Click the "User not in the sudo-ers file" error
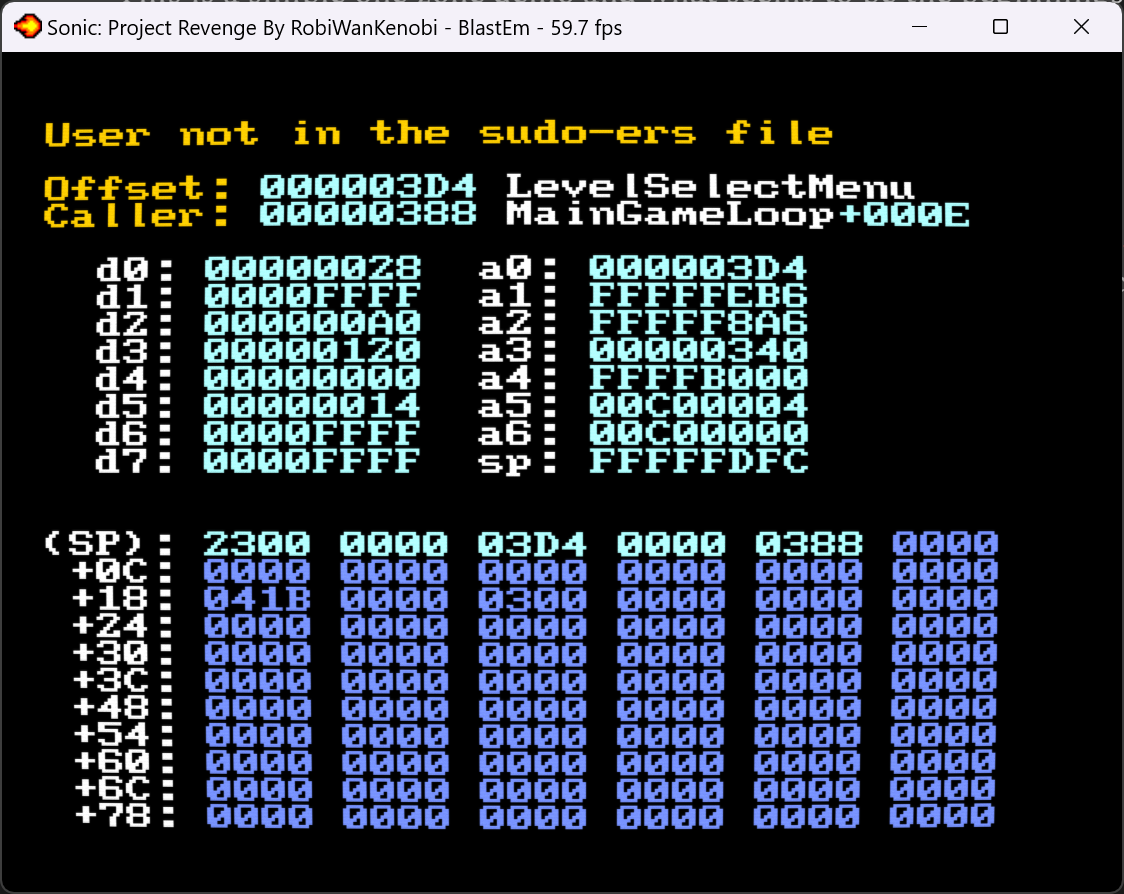 point(438,134)
